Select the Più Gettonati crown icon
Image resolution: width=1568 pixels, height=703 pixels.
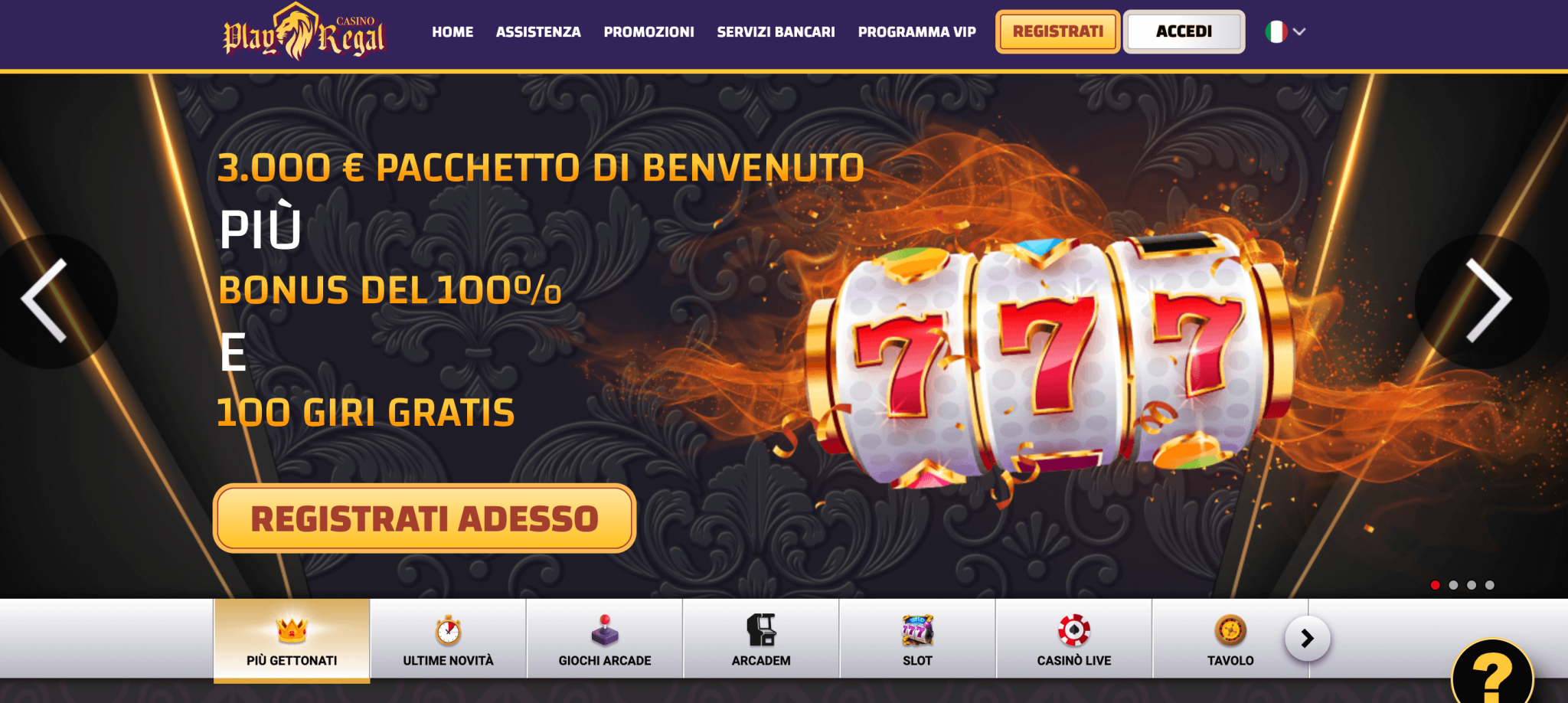[x=292, y=630]
